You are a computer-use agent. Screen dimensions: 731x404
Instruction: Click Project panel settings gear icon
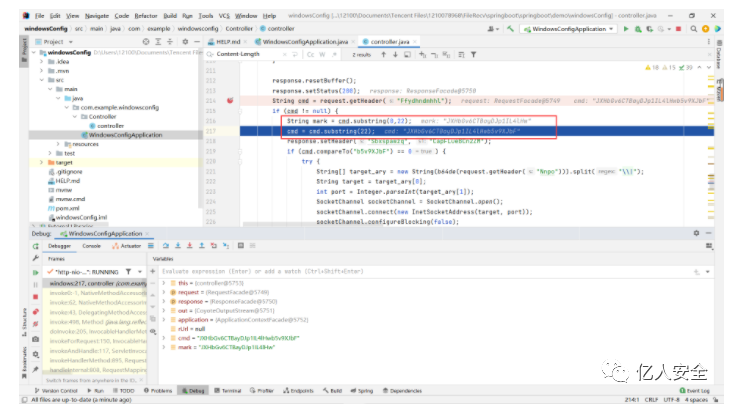[185, 41]
